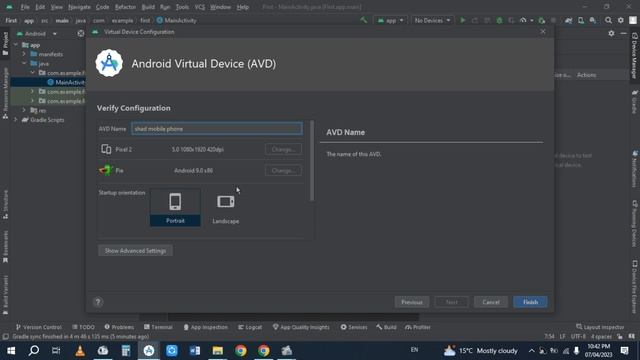Click the Sync Project with Gradle icon
The width and height of the screenshot is (640, 360).
pyautogui.click(x=569, y=20)
